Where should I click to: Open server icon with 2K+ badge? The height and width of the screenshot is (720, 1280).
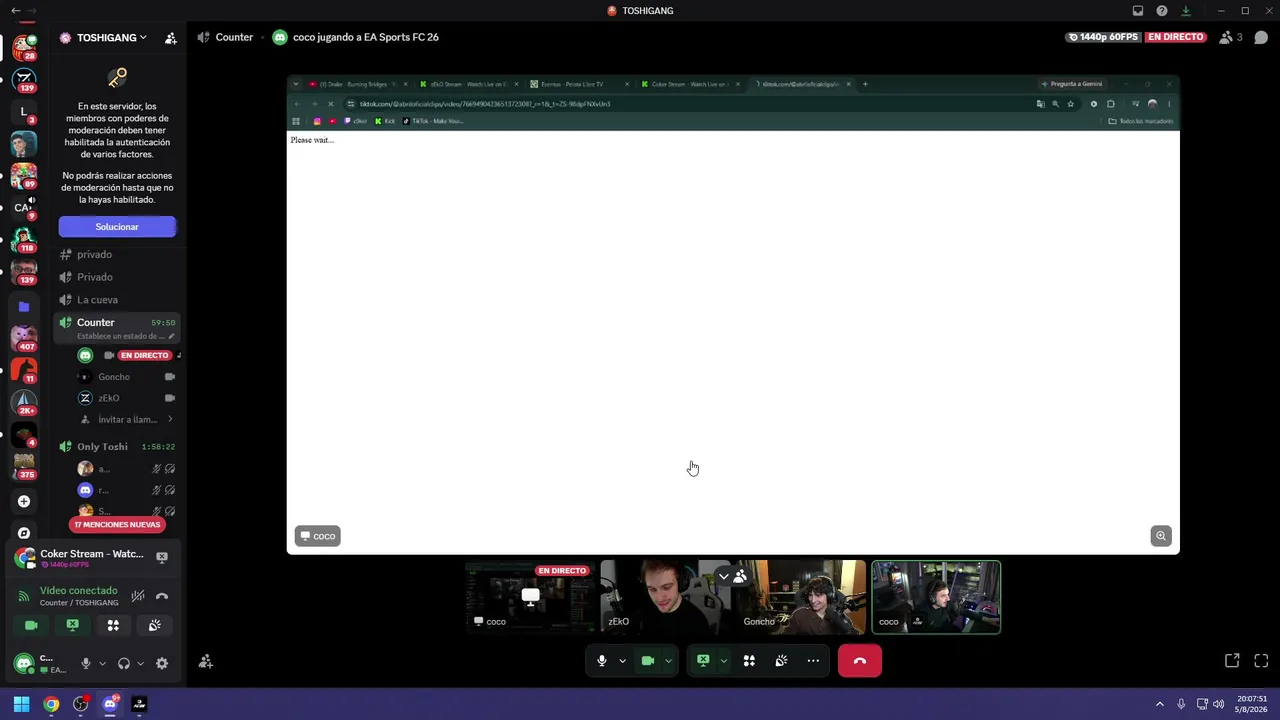tap(24, 402)
